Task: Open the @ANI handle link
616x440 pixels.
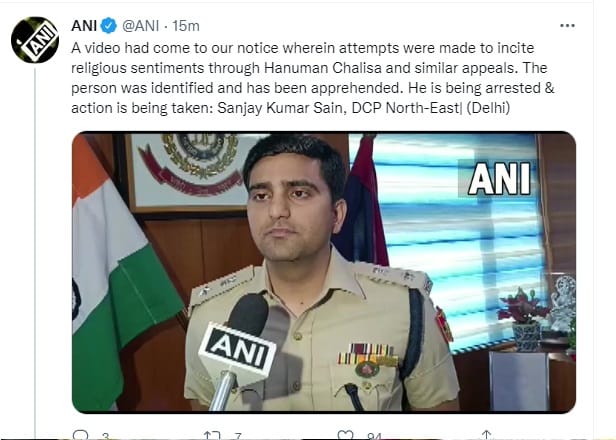Action: click(x=142, y=22)
